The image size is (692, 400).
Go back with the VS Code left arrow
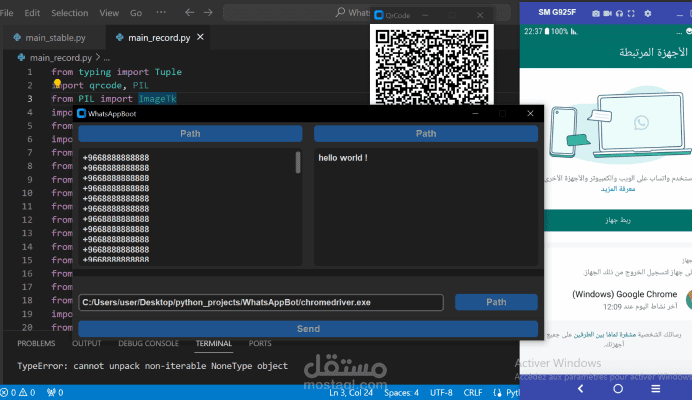189,12
